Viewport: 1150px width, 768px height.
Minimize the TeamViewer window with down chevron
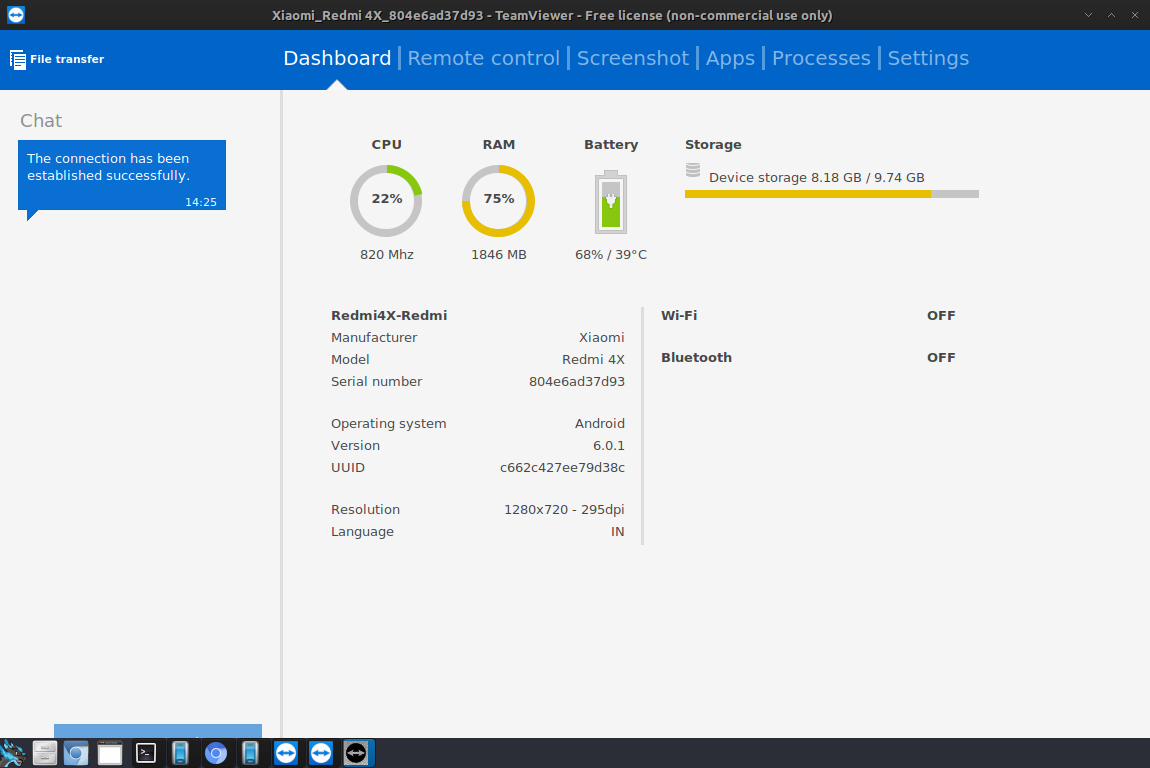[x=1088, y=15]
